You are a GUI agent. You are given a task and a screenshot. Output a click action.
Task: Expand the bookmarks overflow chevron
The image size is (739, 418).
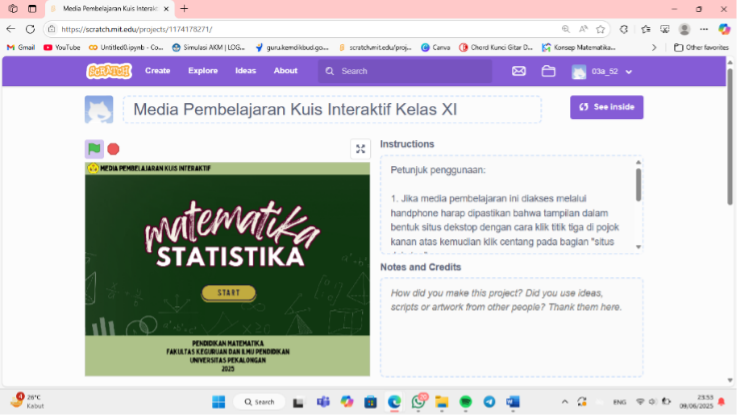pos(654,47)
